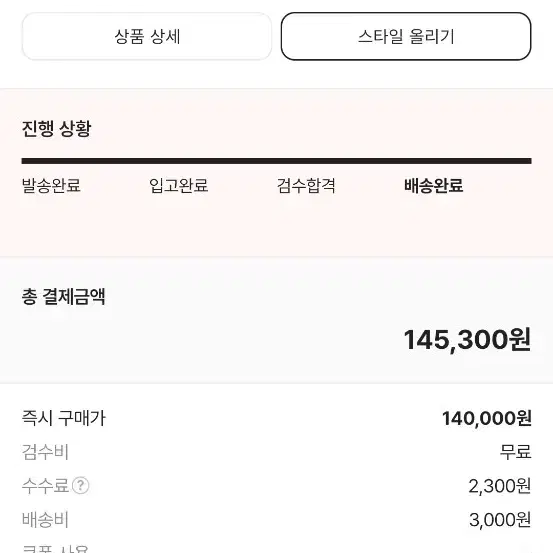Click the 무료 inspection fee value
The width and height of the screenshot is (553, 553).
click(x=515, y=452)
